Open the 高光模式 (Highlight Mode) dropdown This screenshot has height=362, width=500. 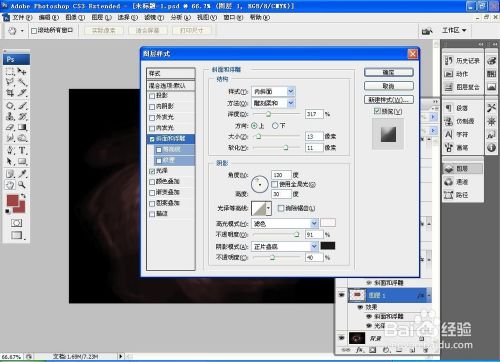tap(284, 223)
